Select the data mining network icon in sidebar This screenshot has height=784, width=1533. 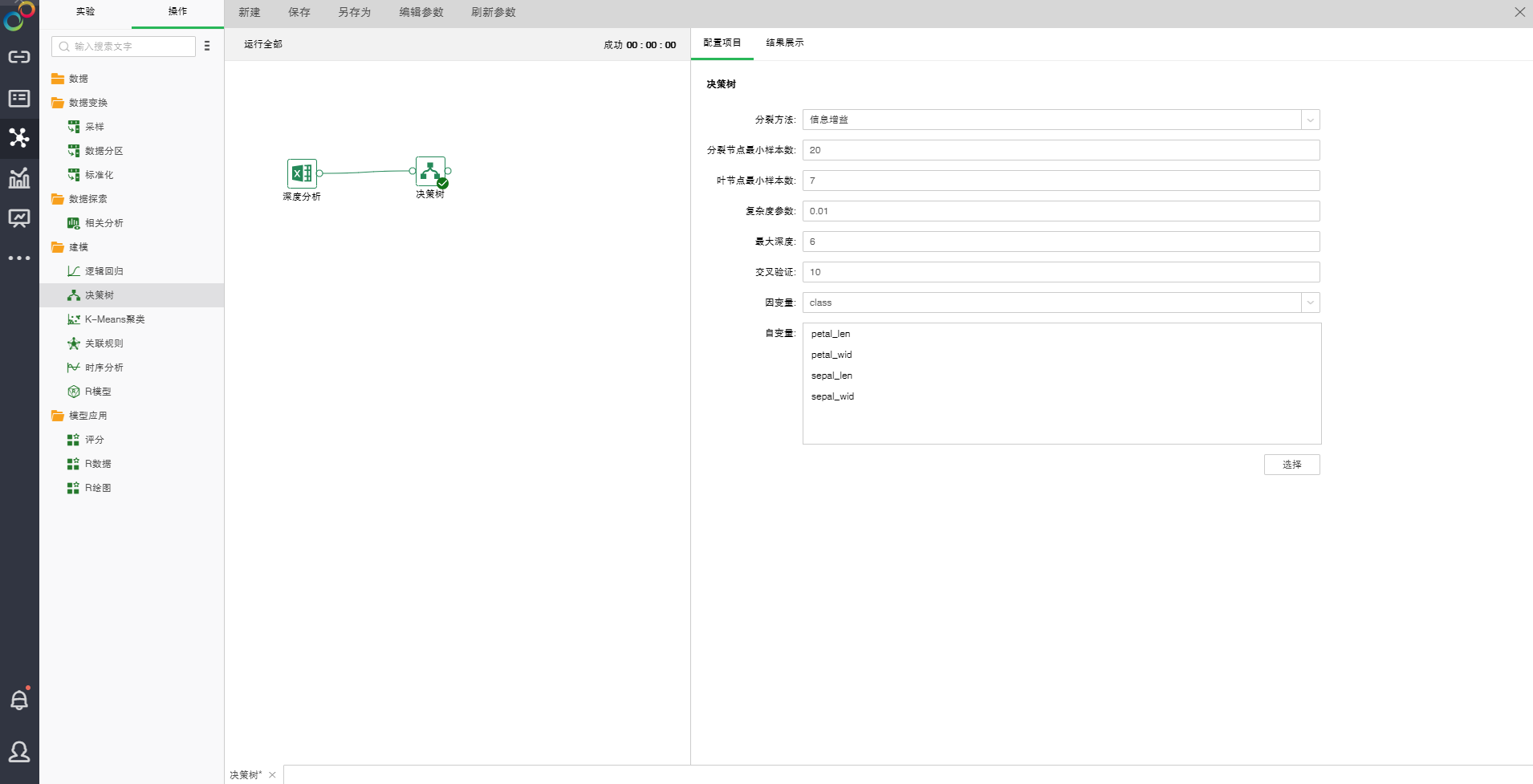[x=19, y=138]
